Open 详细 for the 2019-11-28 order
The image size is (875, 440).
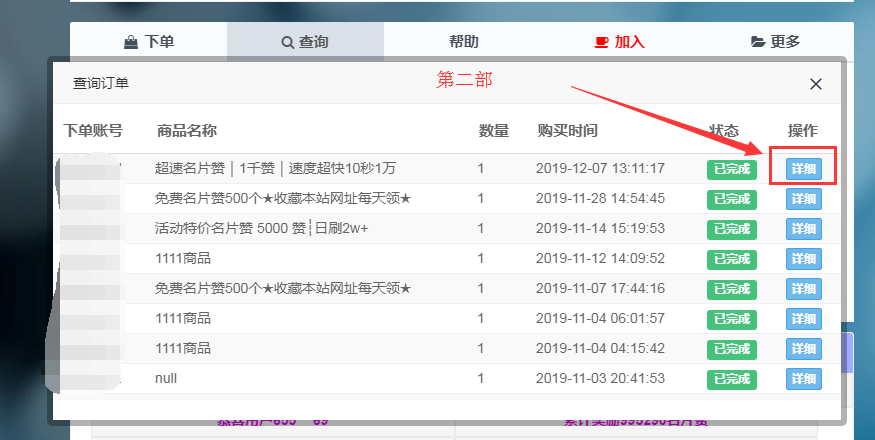point(804,199)
